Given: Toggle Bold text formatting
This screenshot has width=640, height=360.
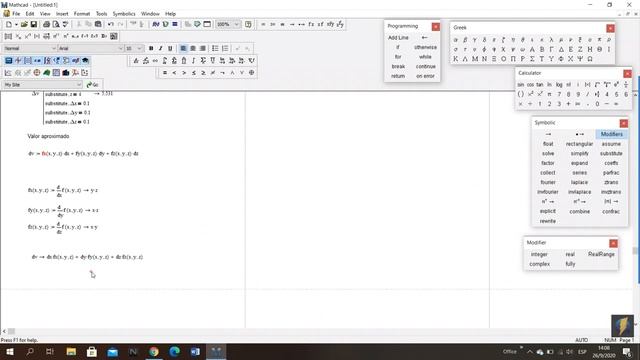Looking at the screenshot, I should (x=151, y=48).
